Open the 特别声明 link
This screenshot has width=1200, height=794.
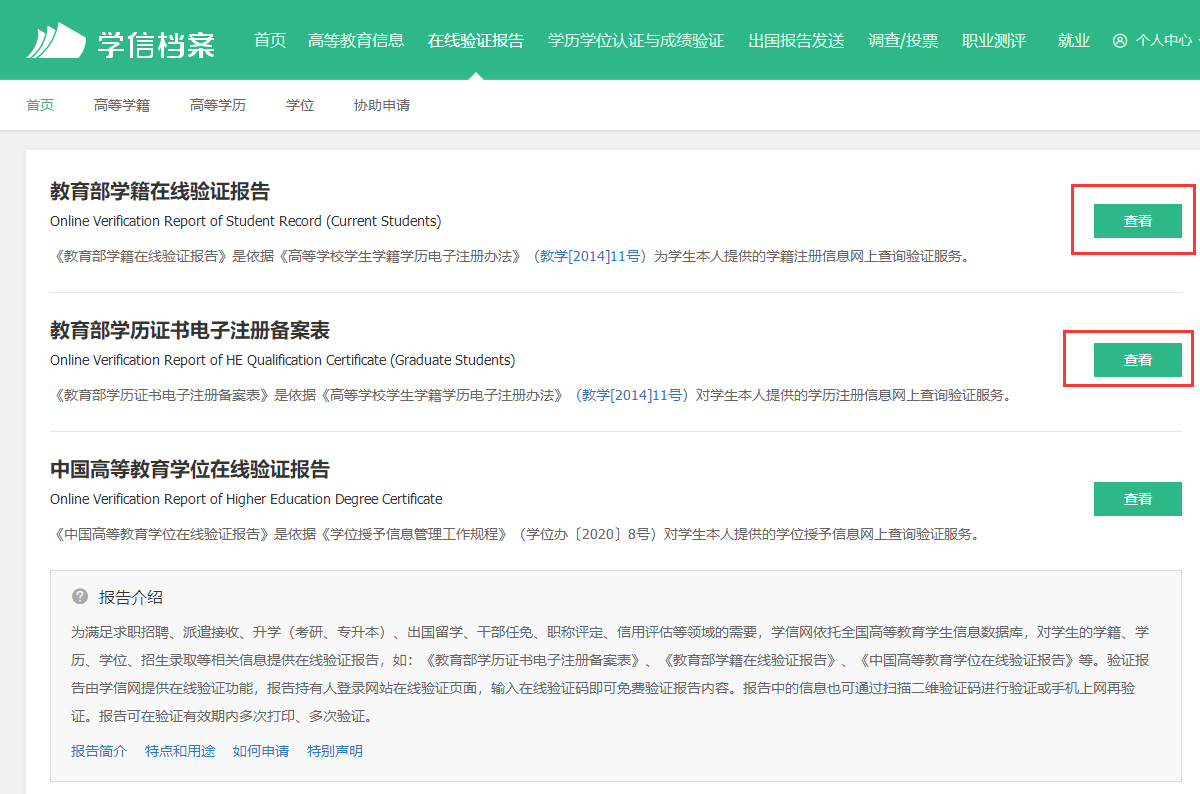335,751
